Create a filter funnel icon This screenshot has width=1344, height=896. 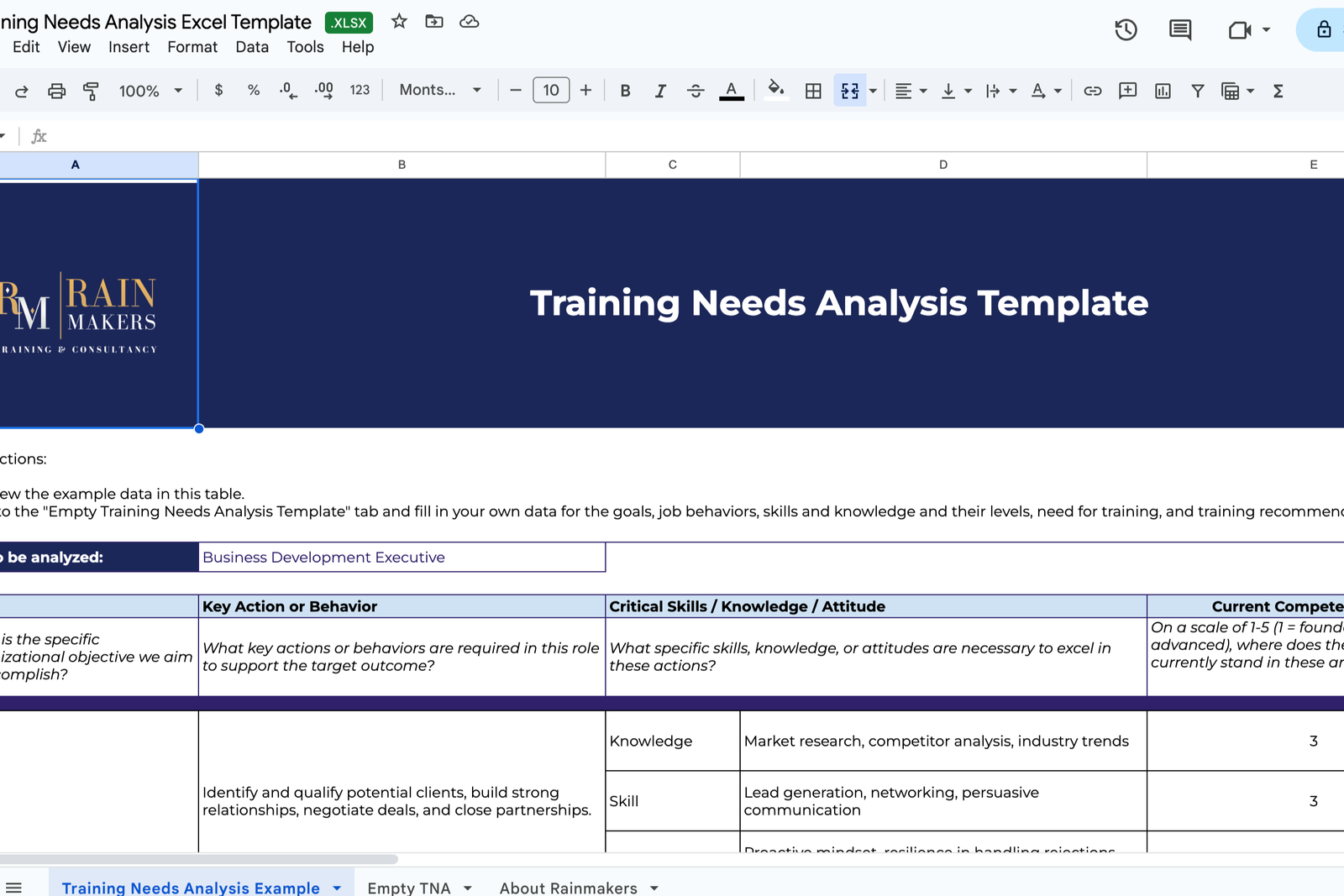click(1198, 91)
